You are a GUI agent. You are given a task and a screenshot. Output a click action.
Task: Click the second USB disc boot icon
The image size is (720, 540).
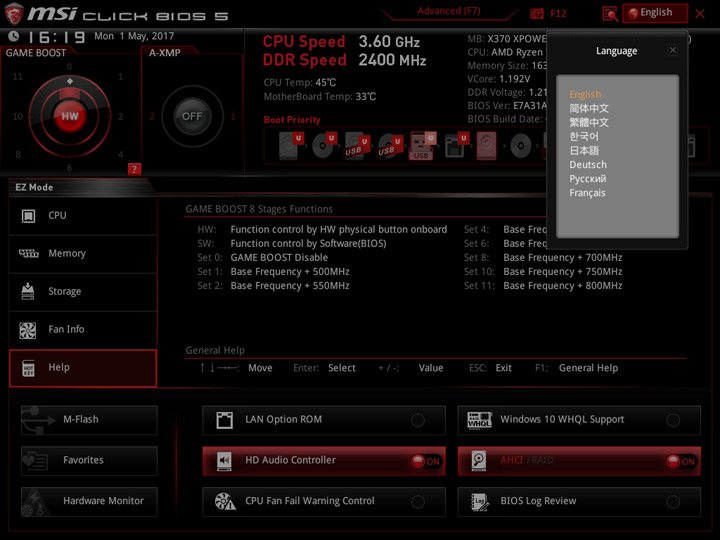[390, 146]
